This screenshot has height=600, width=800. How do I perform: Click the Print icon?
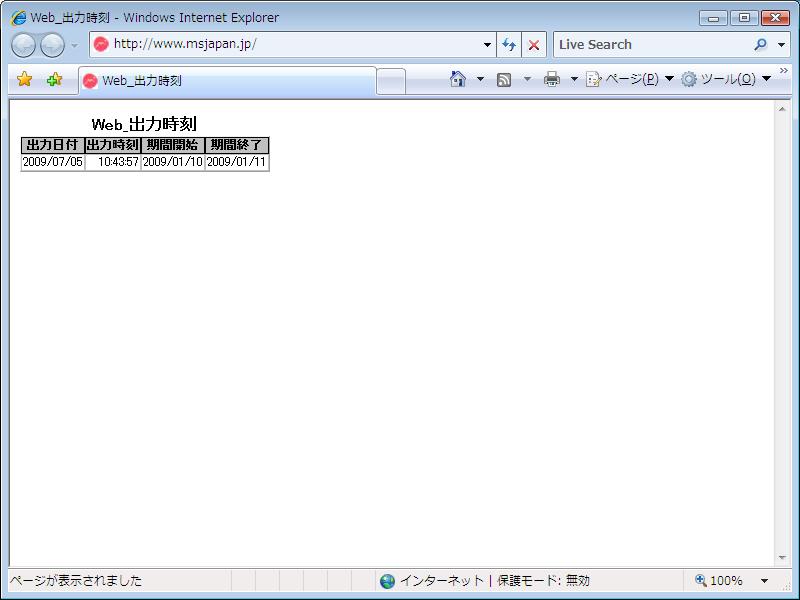[552, 79]
